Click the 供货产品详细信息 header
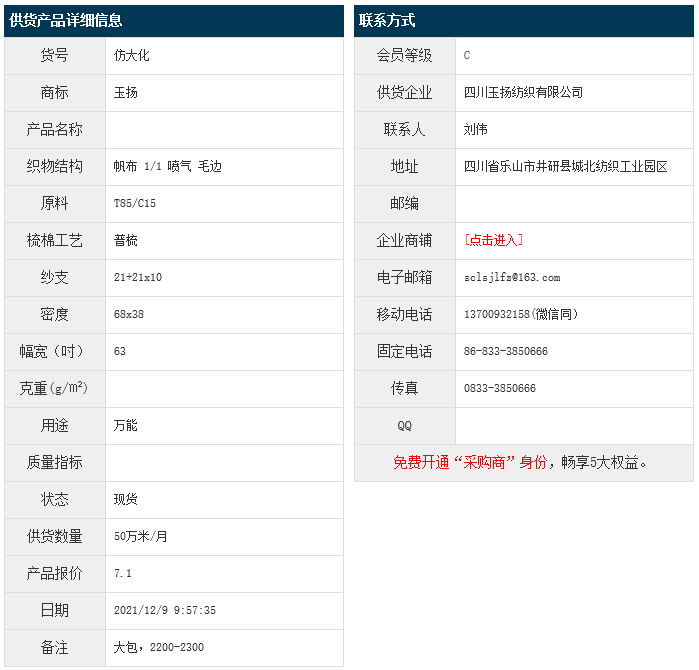The image size is (699, 670). click(66, 20)
